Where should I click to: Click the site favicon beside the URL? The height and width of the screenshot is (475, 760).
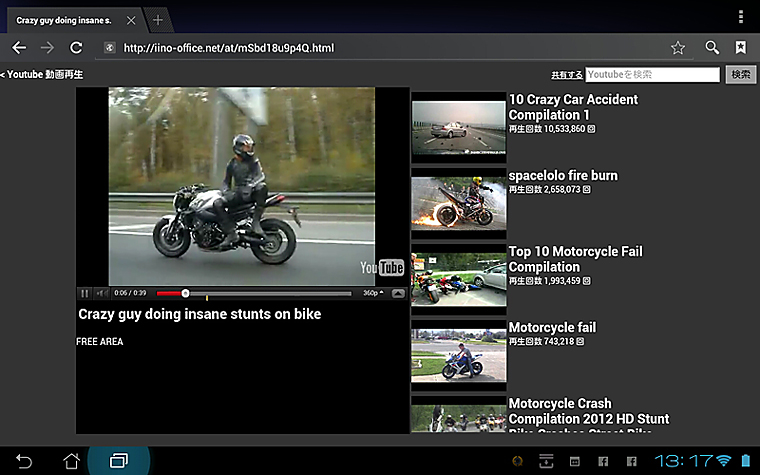click(x=110, y=48)
